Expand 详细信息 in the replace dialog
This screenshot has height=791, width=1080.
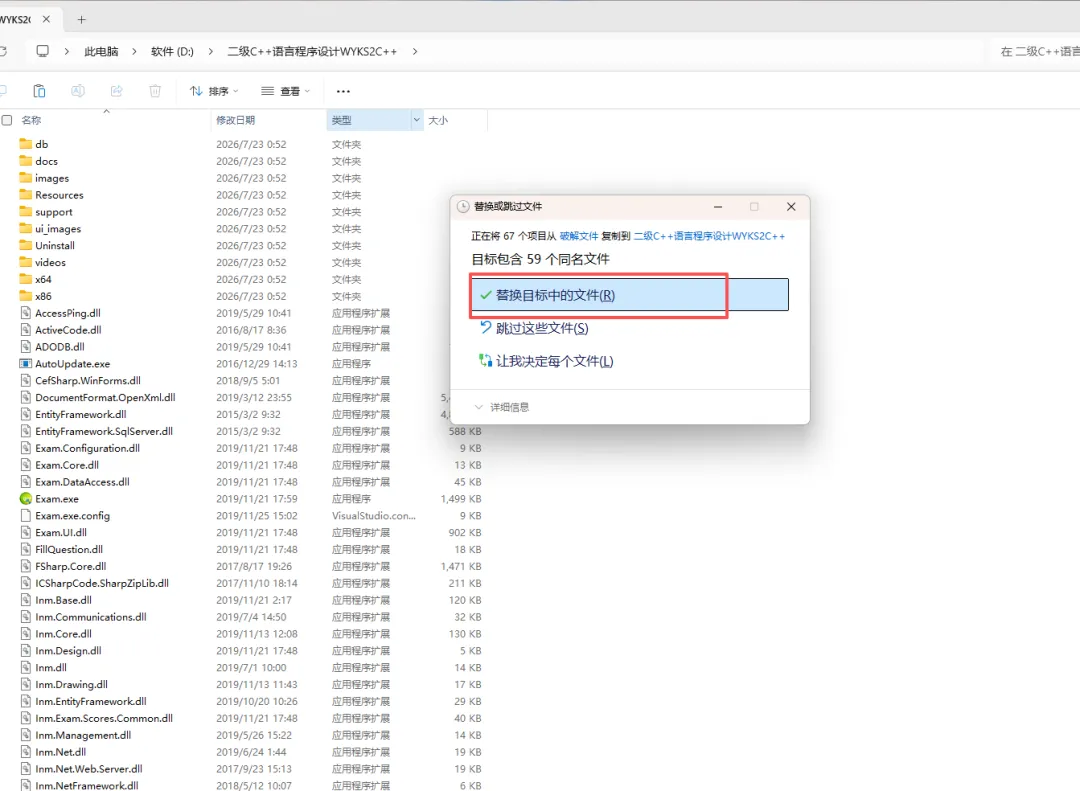click(x=501, y=407)
